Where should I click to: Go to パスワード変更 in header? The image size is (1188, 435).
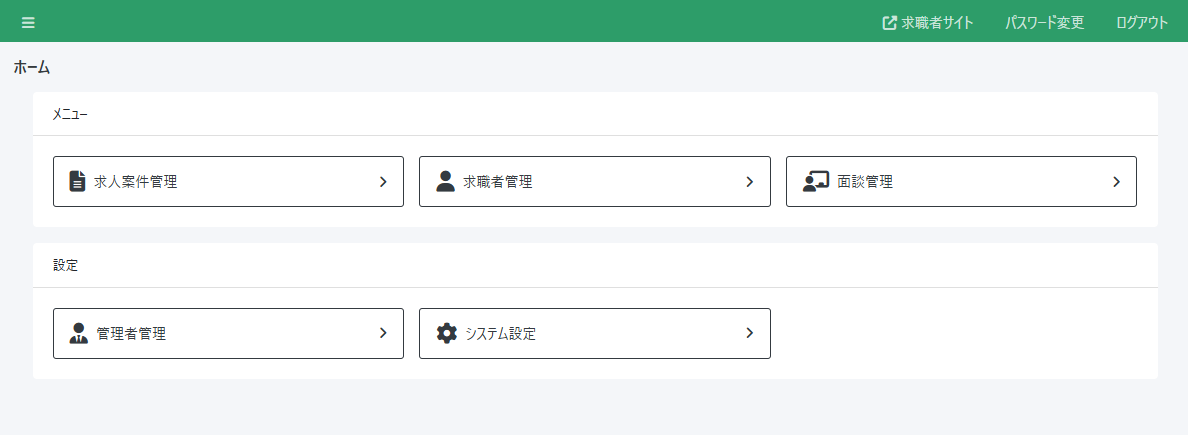(x=1044, y=23)
